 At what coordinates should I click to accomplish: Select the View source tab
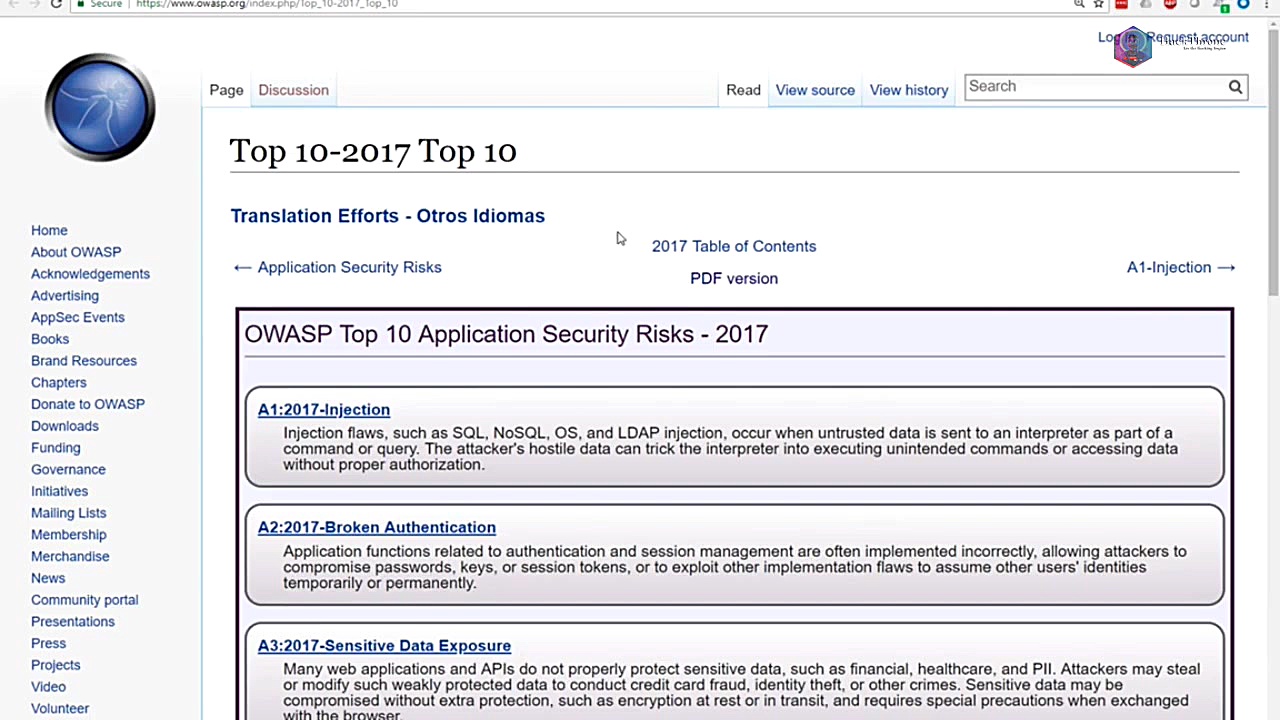point(815,90)
